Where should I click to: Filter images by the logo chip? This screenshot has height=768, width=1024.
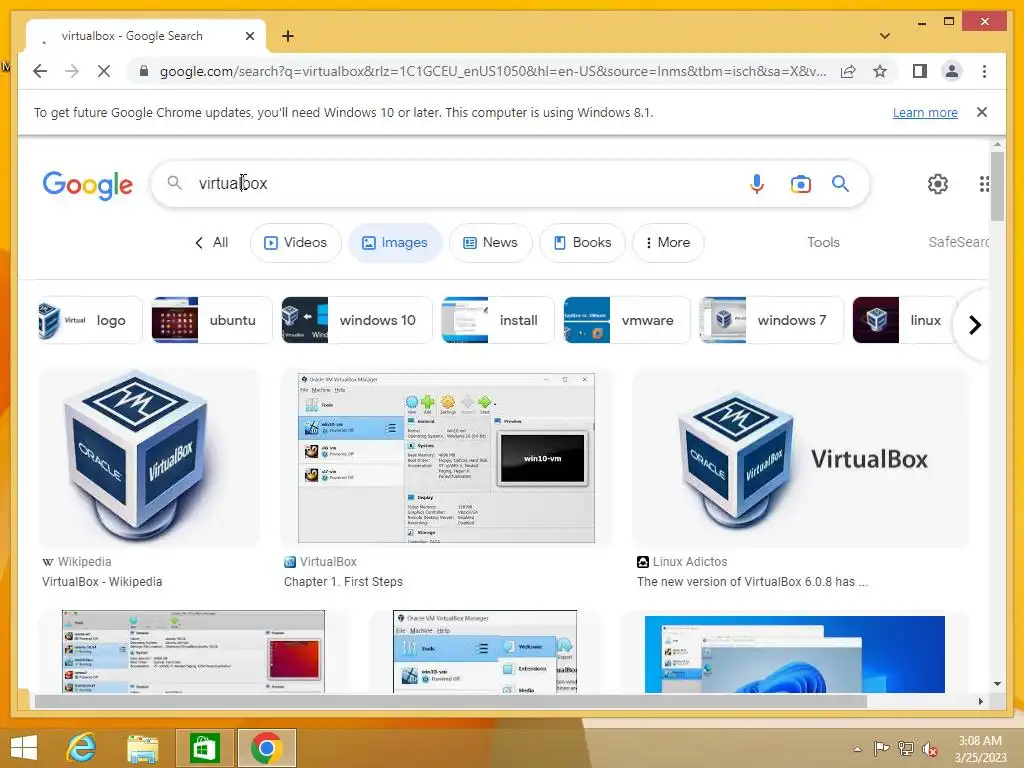coord(89,320)
